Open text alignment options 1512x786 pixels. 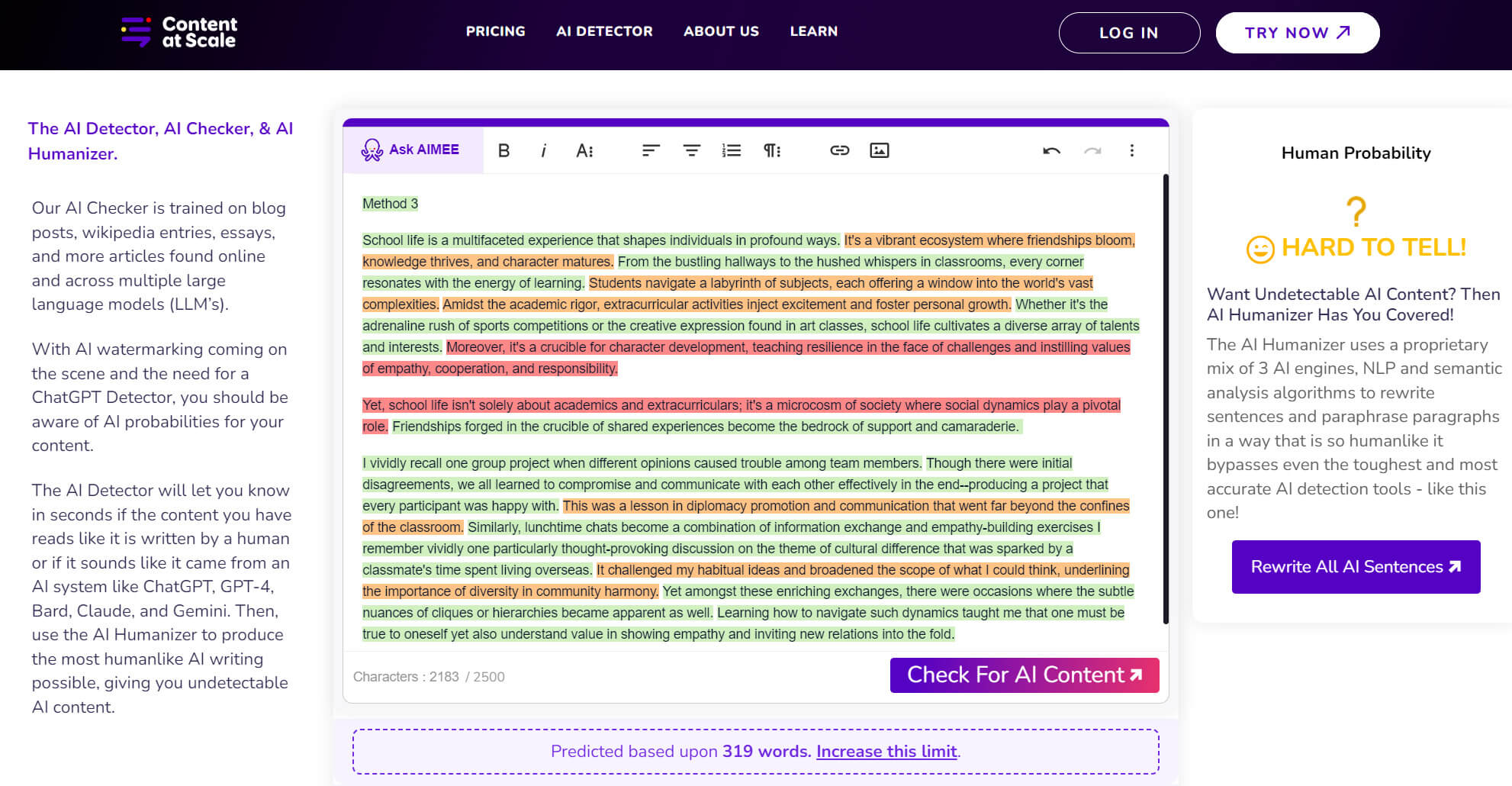coord(651,150)
